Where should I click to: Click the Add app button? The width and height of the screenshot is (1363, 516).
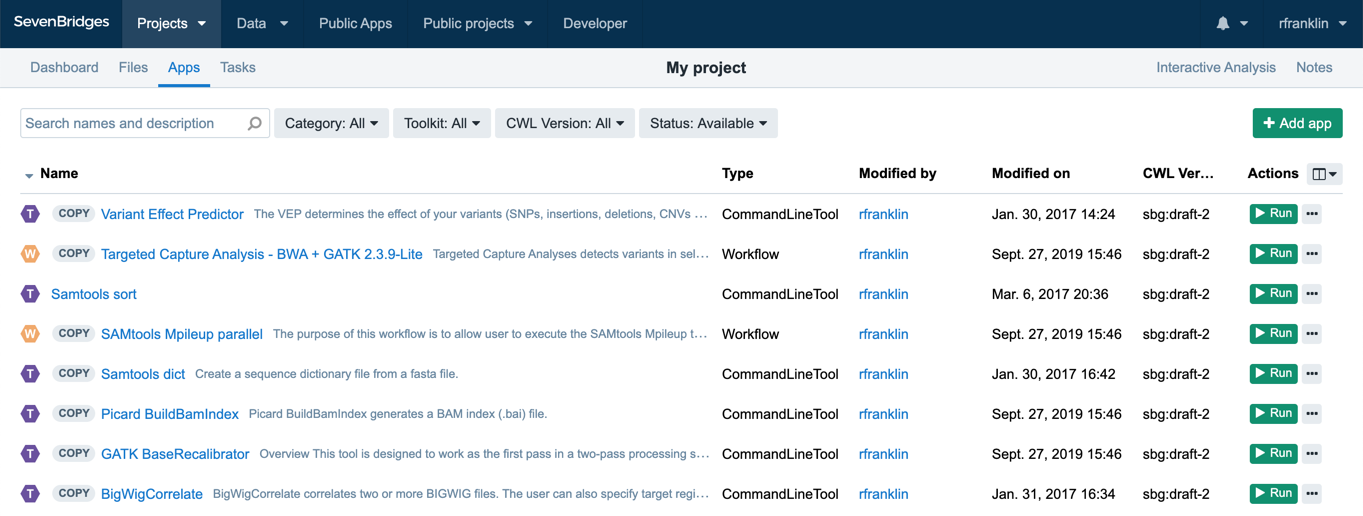pos(1297,123)
